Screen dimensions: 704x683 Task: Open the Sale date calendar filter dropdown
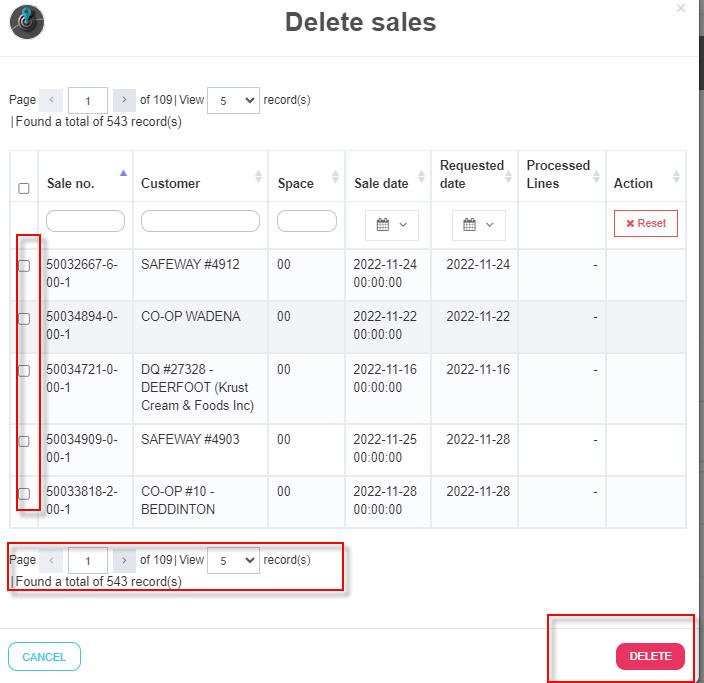coord(391,225)
